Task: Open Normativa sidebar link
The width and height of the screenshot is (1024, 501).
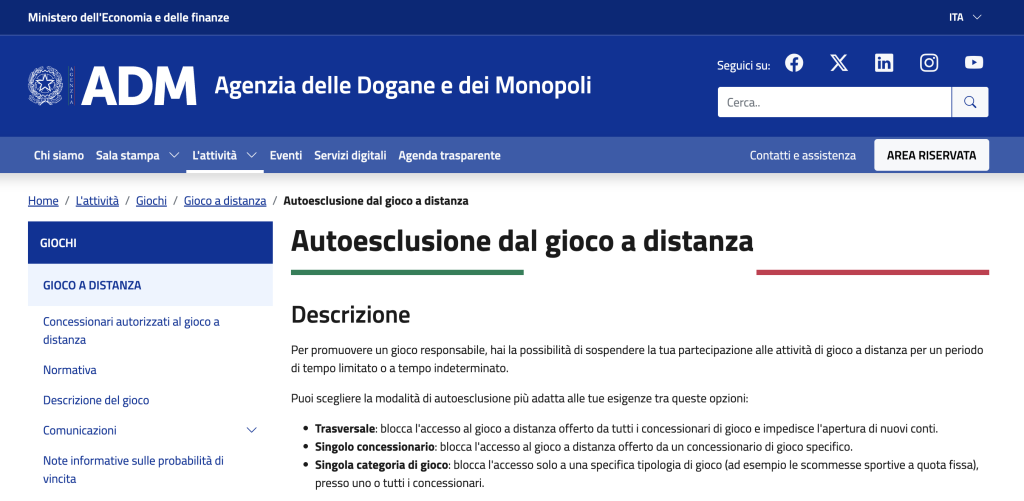Action: coord(70,370)
